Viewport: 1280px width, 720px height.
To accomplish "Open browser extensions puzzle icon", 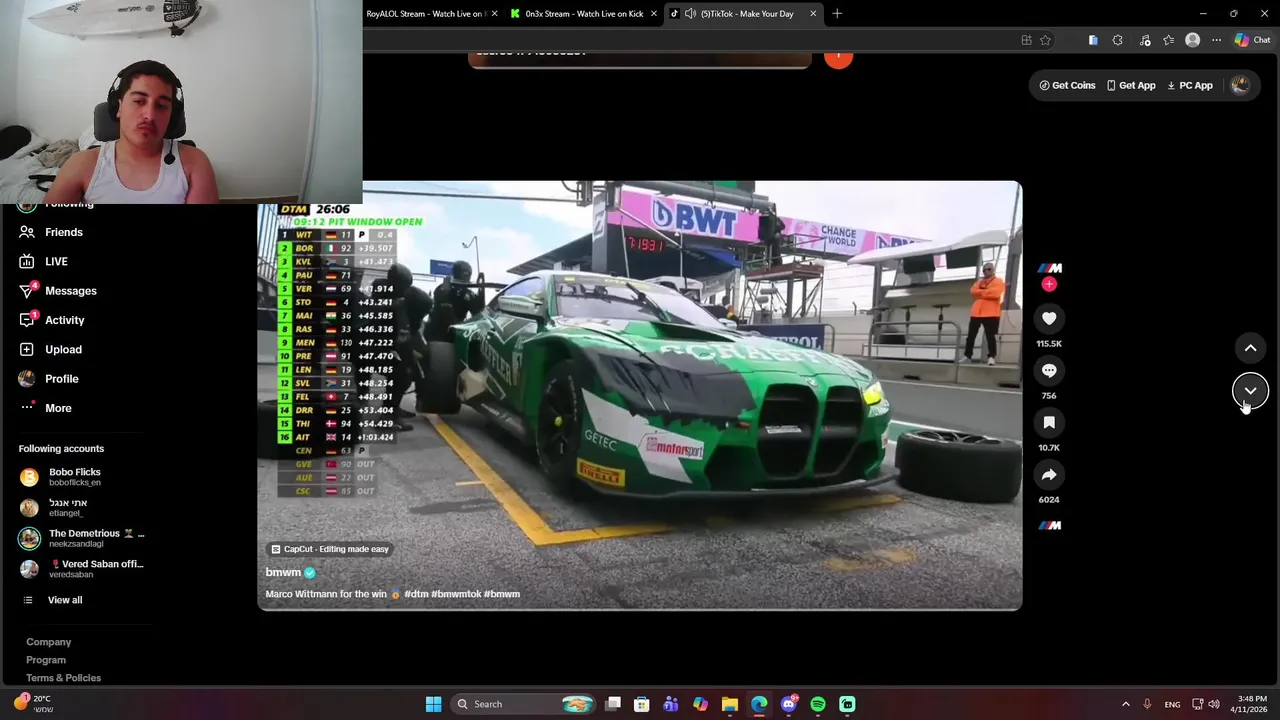I will [x=1118, y=40].
